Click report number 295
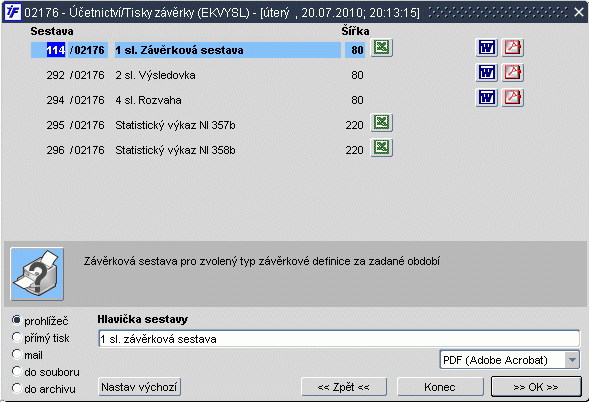 pyautogui.click(x=56, y=125)
